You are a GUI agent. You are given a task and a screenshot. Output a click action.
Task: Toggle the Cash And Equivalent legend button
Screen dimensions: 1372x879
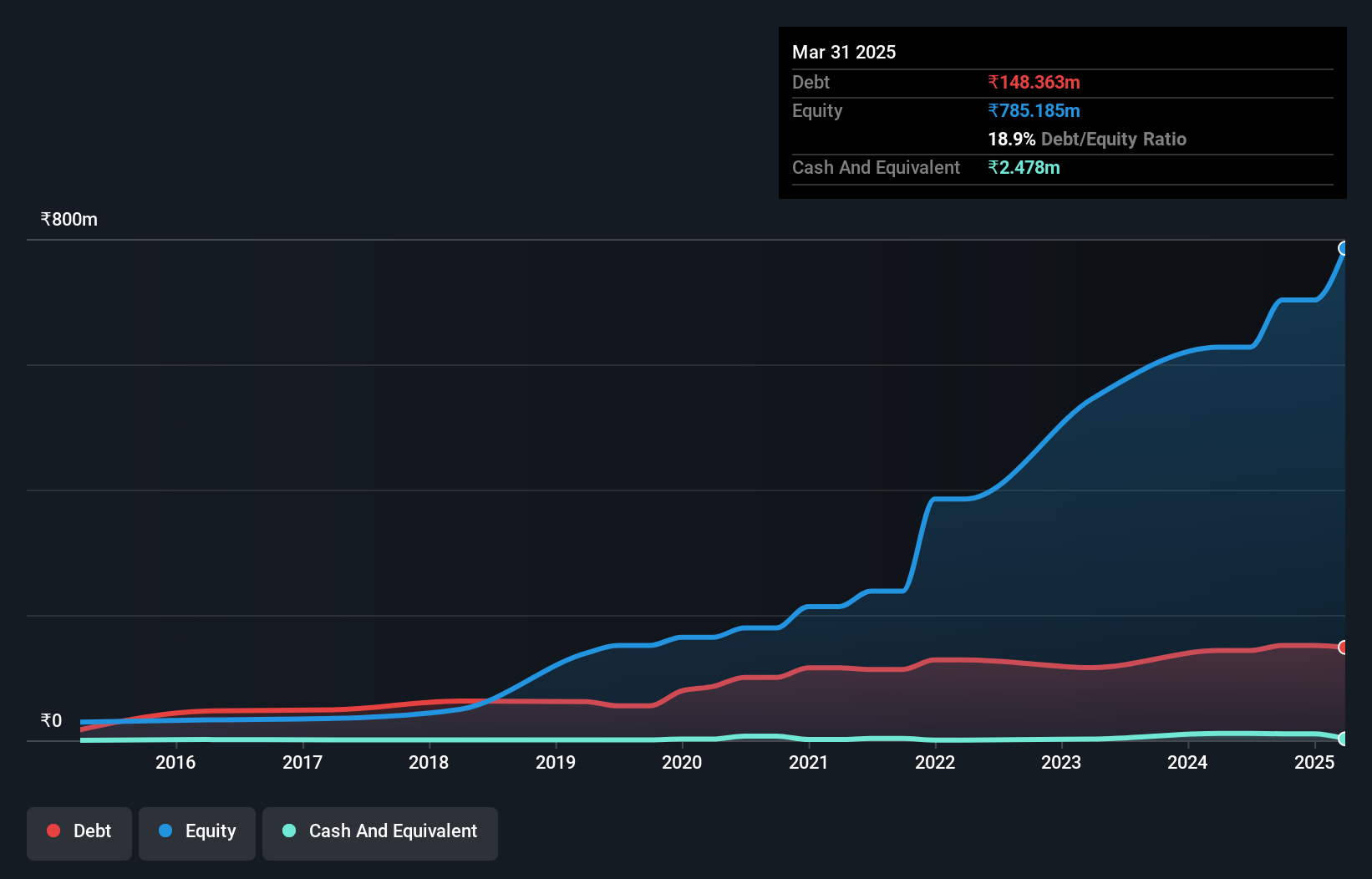pos(380,833)
